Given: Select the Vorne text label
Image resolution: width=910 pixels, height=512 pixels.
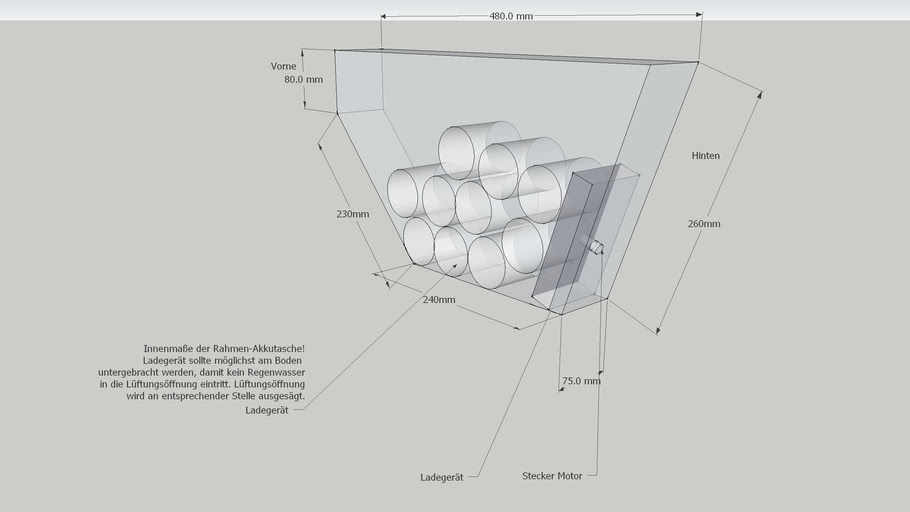Looking at the screenshot, I should (x=283, y=66).
